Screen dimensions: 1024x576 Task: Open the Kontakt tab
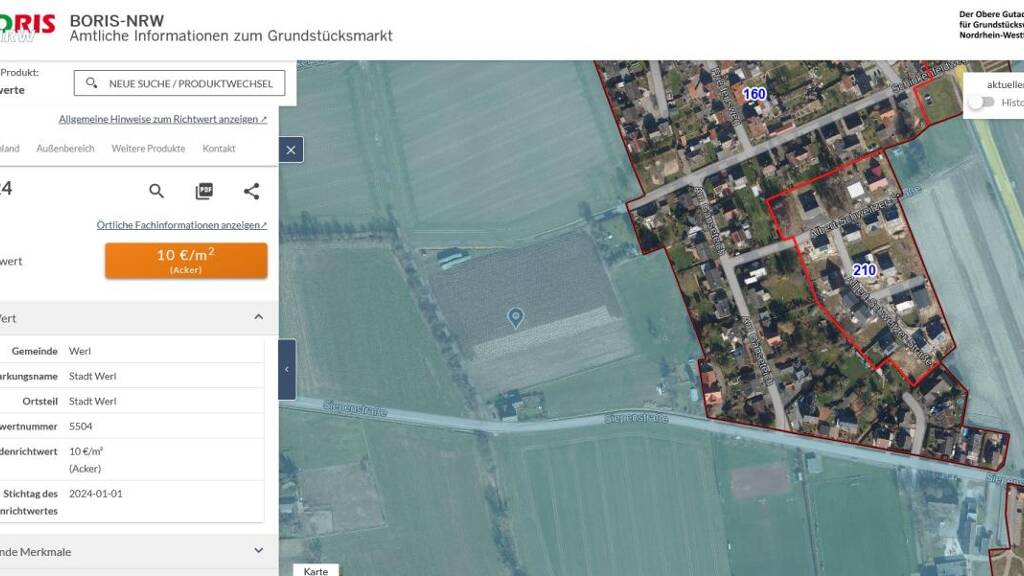point(219,148)
